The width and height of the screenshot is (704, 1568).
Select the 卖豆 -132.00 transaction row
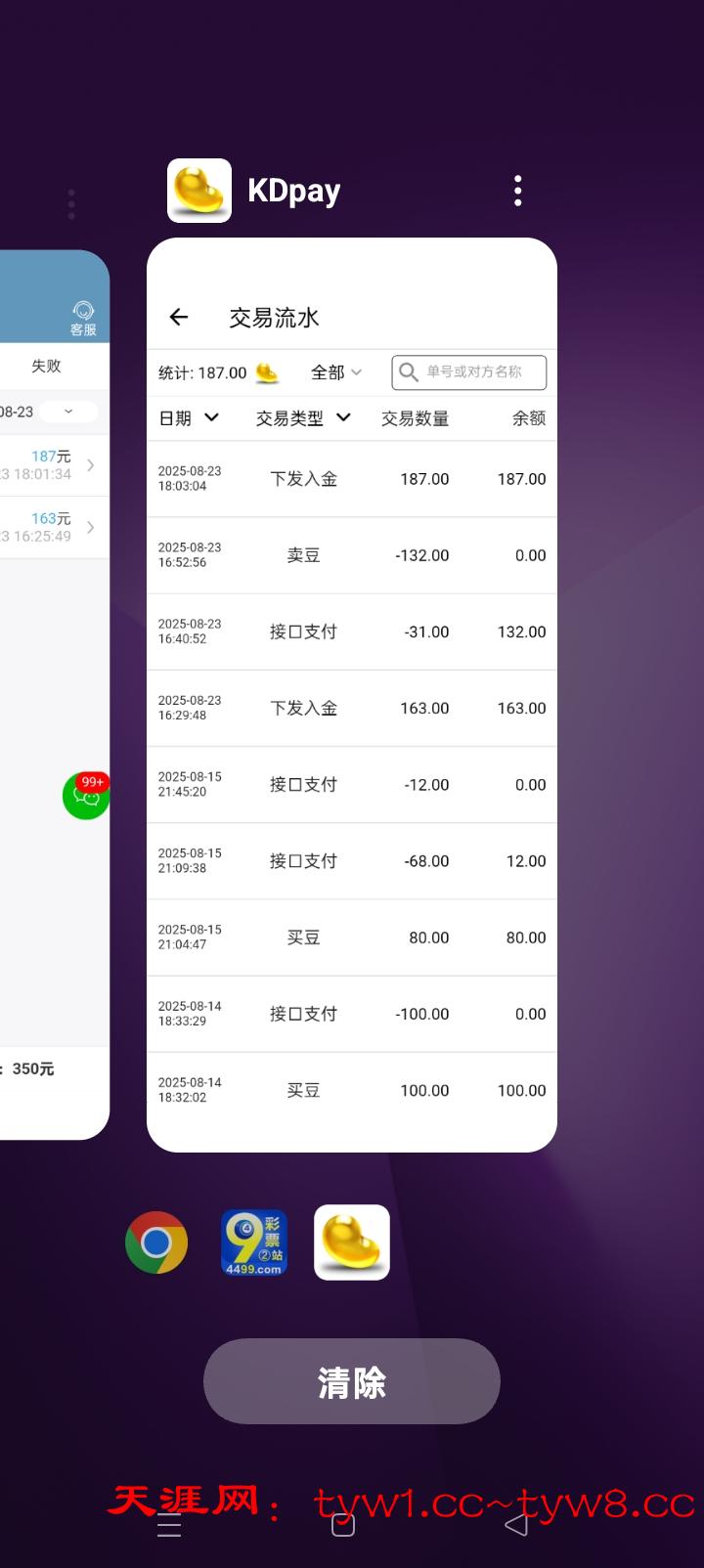(352, 555)
